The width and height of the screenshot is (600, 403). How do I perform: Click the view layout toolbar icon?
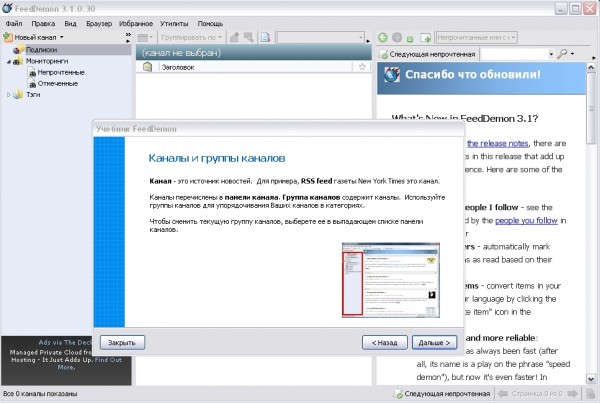[x=143, y=38]
